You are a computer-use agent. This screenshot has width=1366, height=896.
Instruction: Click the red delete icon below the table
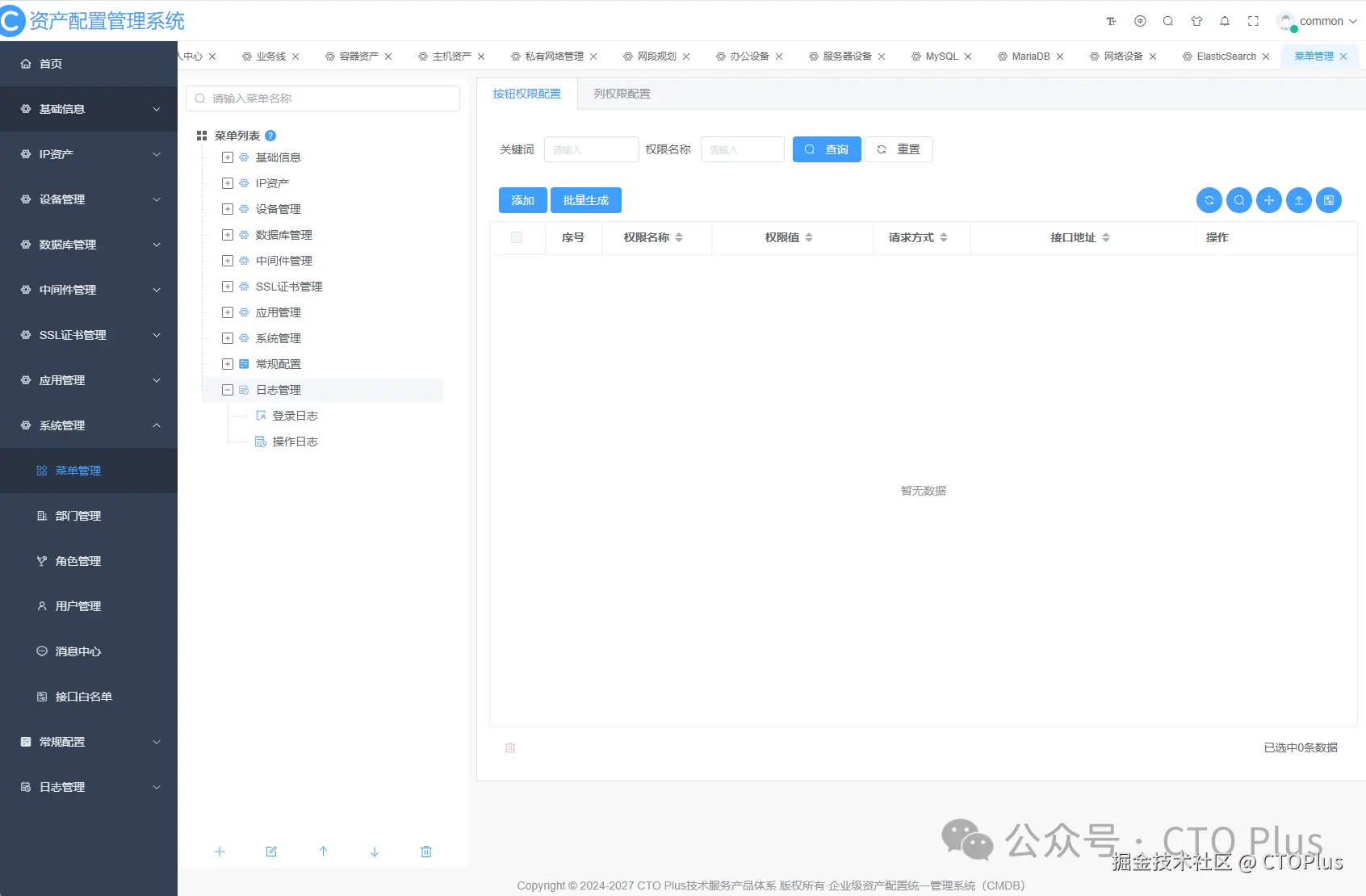[x=510, y=747]
